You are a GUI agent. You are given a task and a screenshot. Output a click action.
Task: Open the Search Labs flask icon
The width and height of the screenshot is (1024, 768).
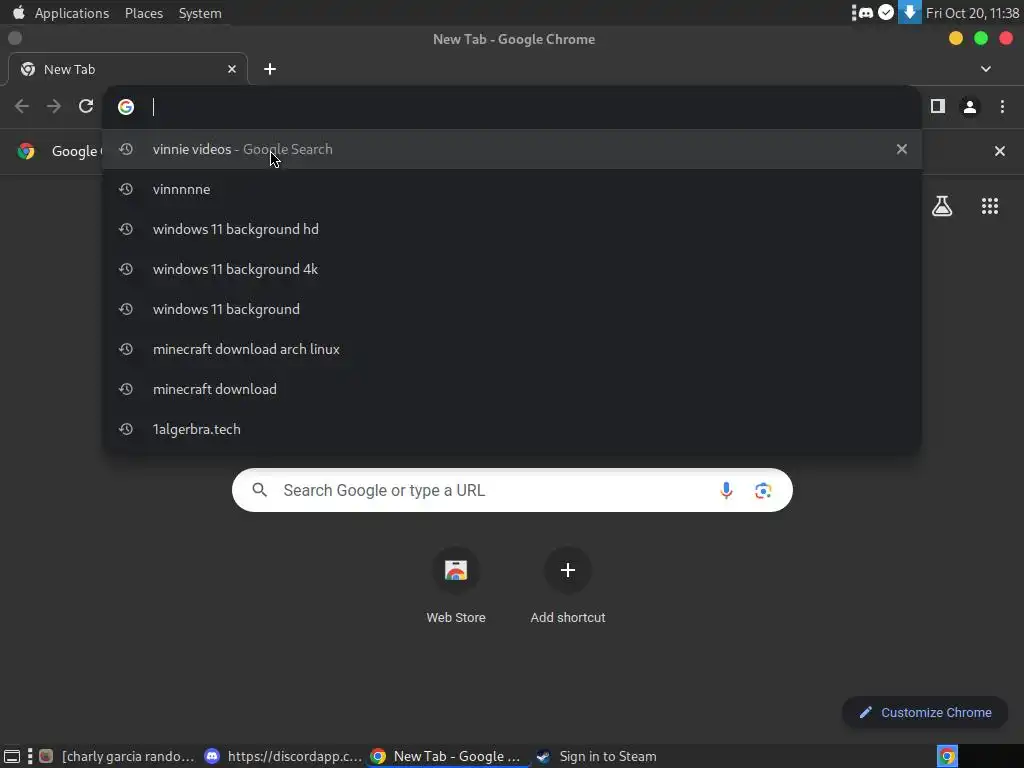[942, 206]
